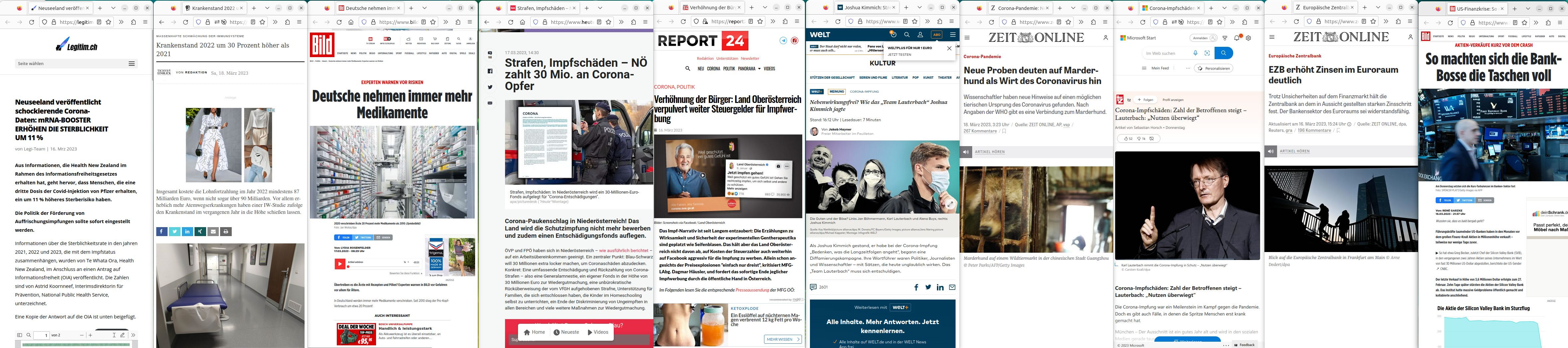Click 'wie ausführlich berichtet' link in Heute article
This screenshot has width=1568, height=348.
point(623,250)
